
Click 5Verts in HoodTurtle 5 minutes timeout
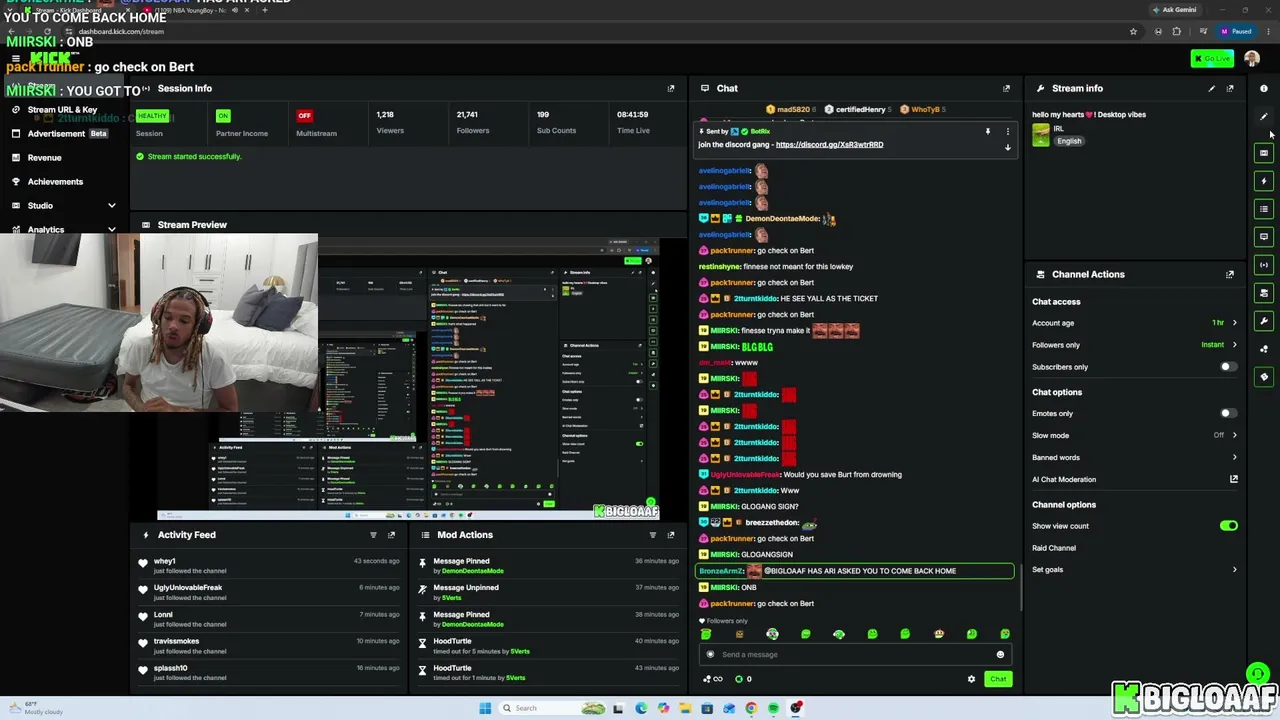coord(520,651)
